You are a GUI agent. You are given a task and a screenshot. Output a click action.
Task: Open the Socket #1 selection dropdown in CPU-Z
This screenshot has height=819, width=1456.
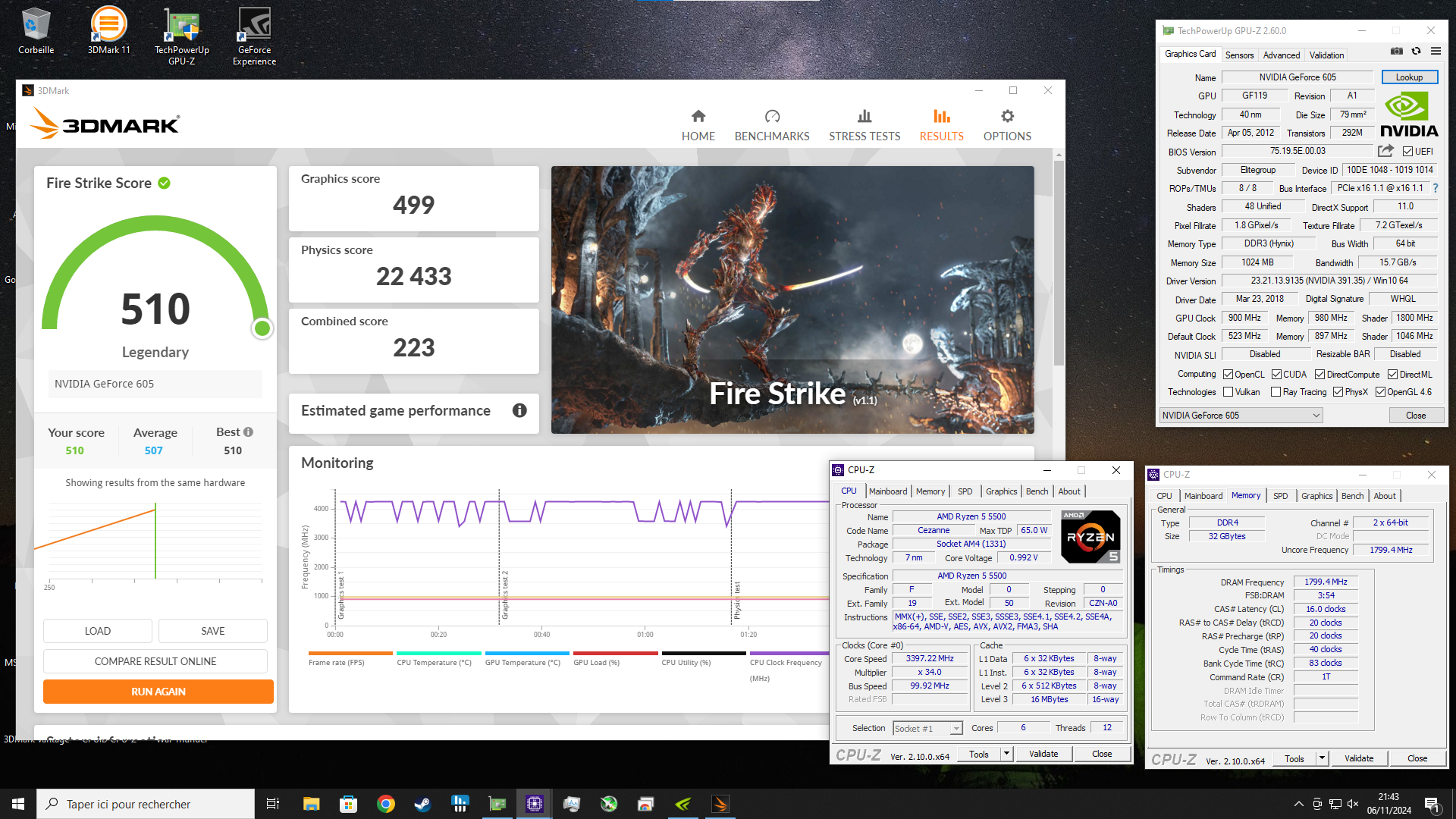[x=927, y=729]
